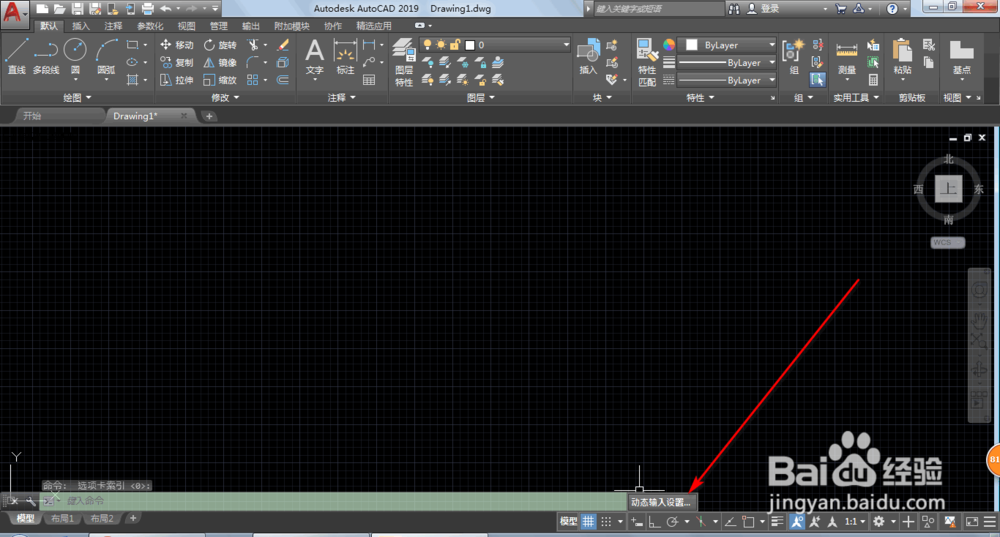1000x537 pixels.
Task: Expand the 实用工具 (Utilities) panel
Action: [856, 98]
